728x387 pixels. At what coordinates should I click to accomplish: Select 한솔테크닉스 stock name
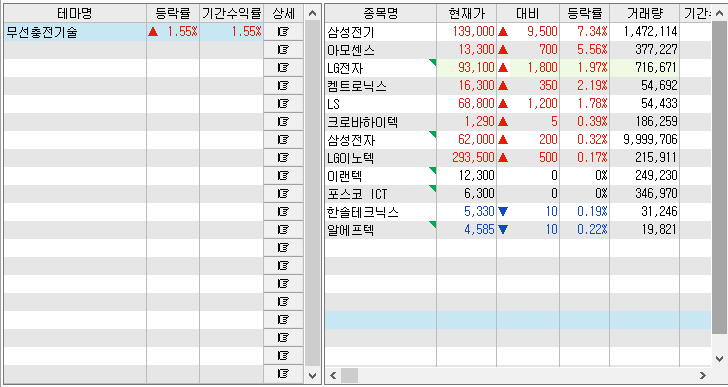(x=363, y=212)
